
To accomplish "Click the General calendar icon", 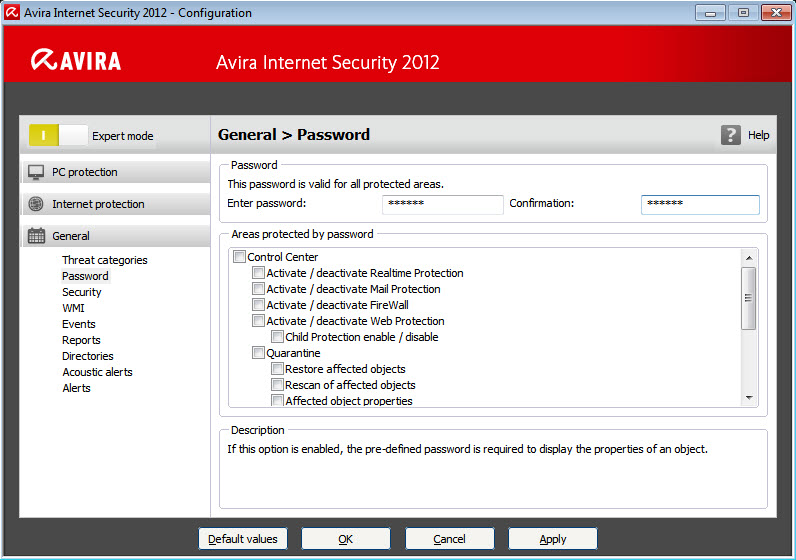I will (x=36, y=236).
